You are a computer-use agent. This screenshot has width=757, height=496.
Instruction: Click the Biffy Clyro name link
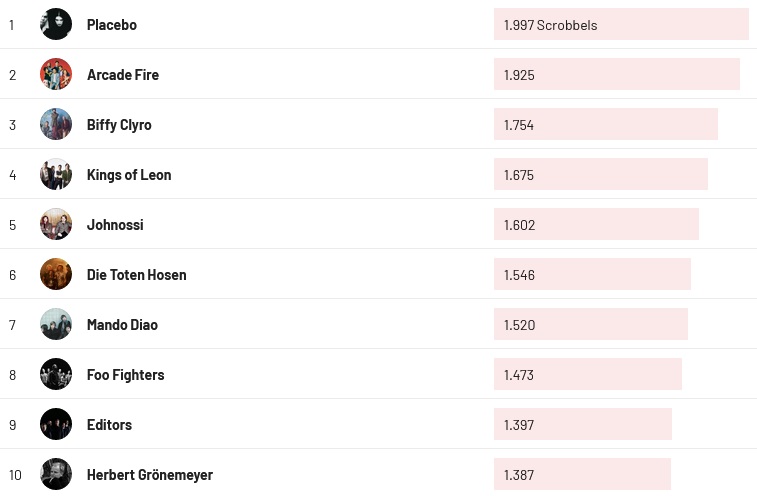tap(119, 125)
